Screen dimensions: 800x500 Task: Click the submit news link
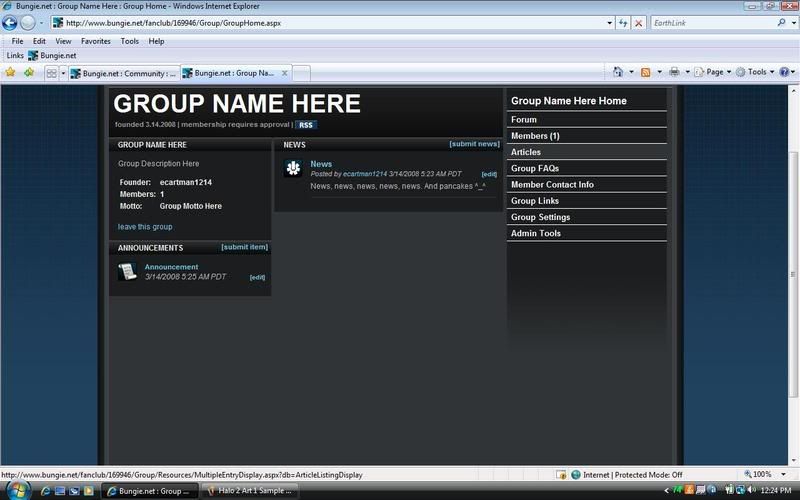(474, 144)
